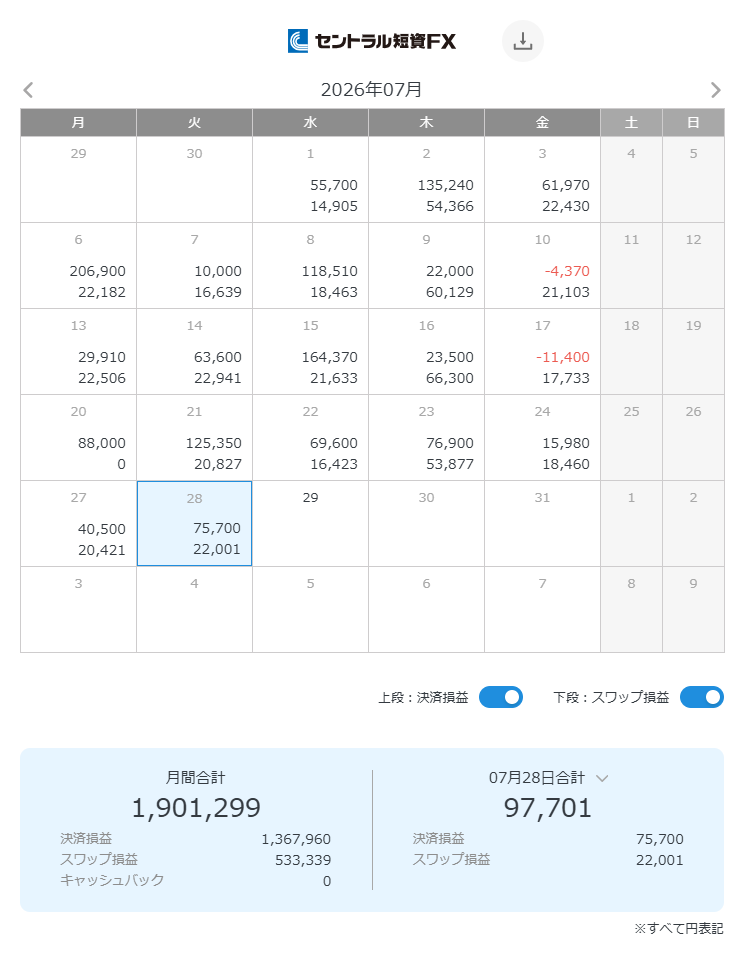Go to previous month arrow
This screenshot has height=957, width=744.
(x=28, y=90)
